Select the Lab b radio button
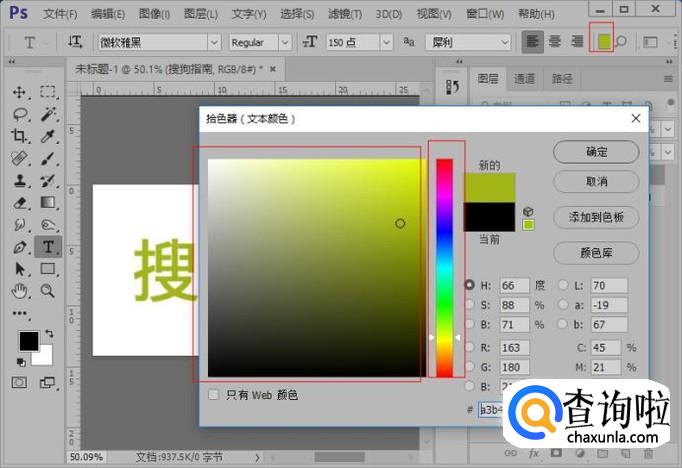Image resolution: width=682 pixels, height=468 pixels. (x=563, y=324)
